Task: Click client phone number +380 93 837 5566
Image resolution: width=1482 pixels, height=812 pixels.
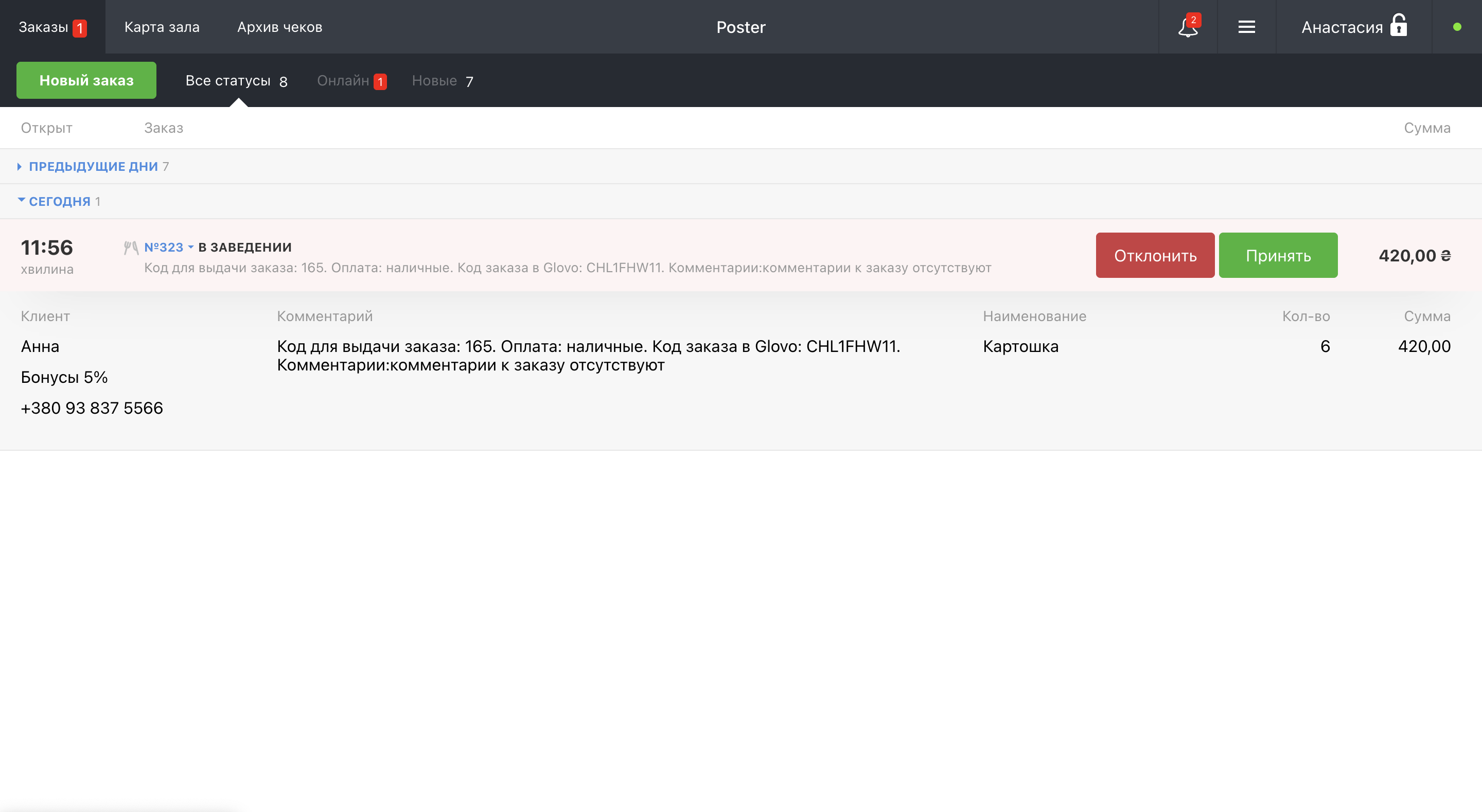Action: click(92, 408)
